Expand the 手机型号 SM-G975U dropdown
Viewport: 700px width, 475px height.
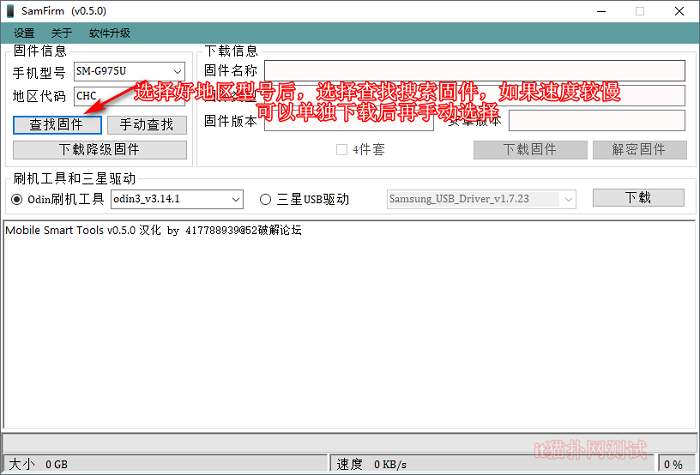(177, 71)
